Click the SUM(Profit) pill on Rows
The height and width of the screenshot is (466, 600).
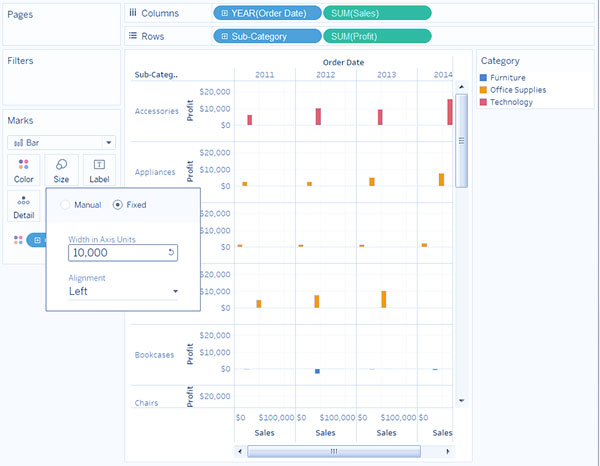pos(377,36)
